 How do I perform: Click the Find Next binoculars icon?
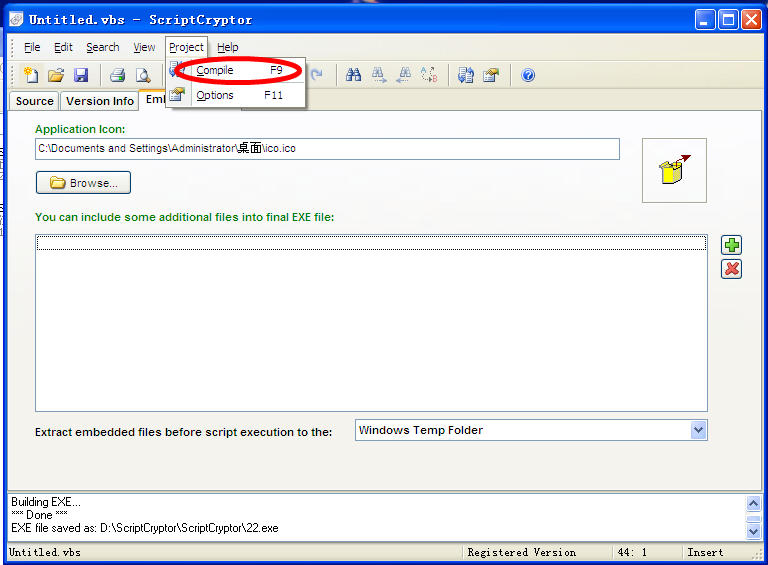[x=378, y=75]
